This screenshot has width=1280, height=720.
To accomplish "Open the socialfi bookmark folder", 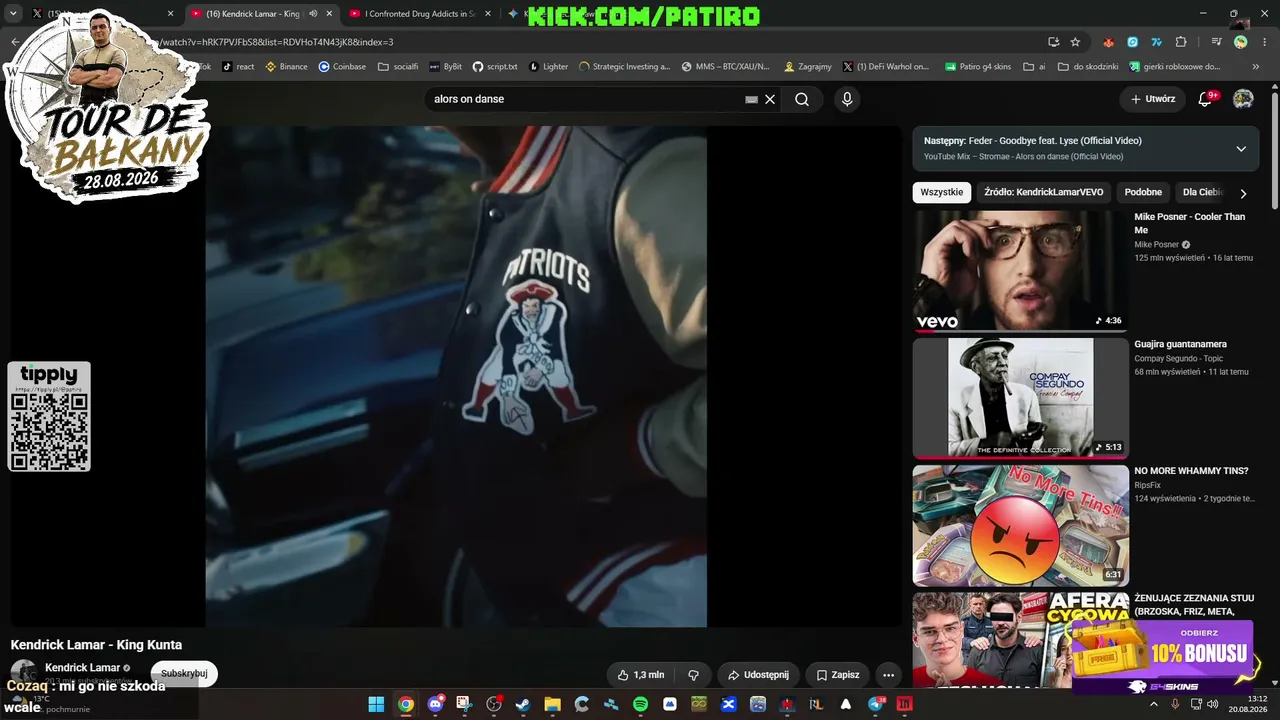I will click(398, 67).
